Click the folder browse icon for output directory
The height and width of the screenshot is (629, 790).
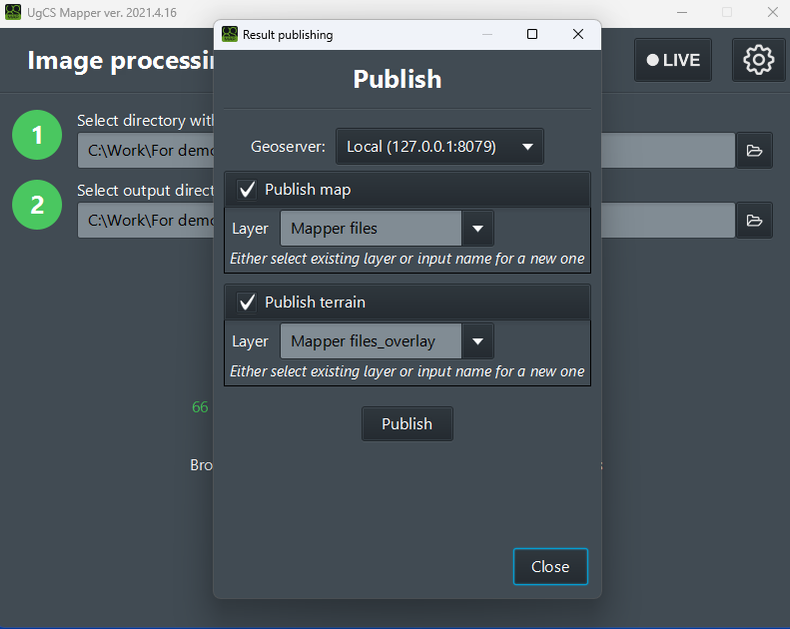754,220
